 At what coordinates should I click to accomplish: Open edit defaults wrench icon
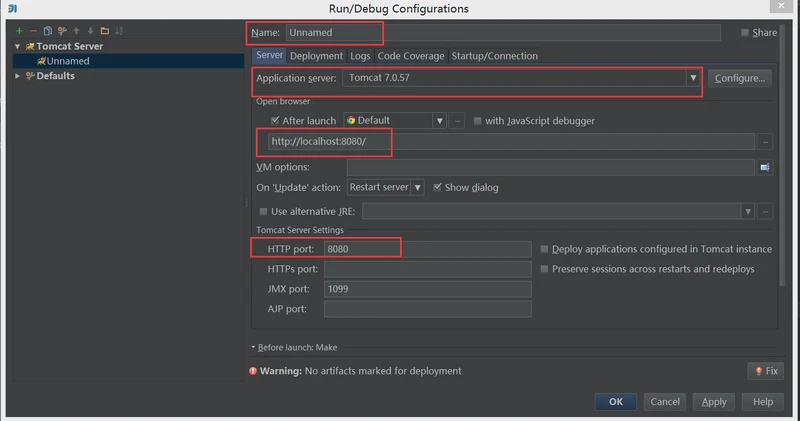click(x=62, y=31)
